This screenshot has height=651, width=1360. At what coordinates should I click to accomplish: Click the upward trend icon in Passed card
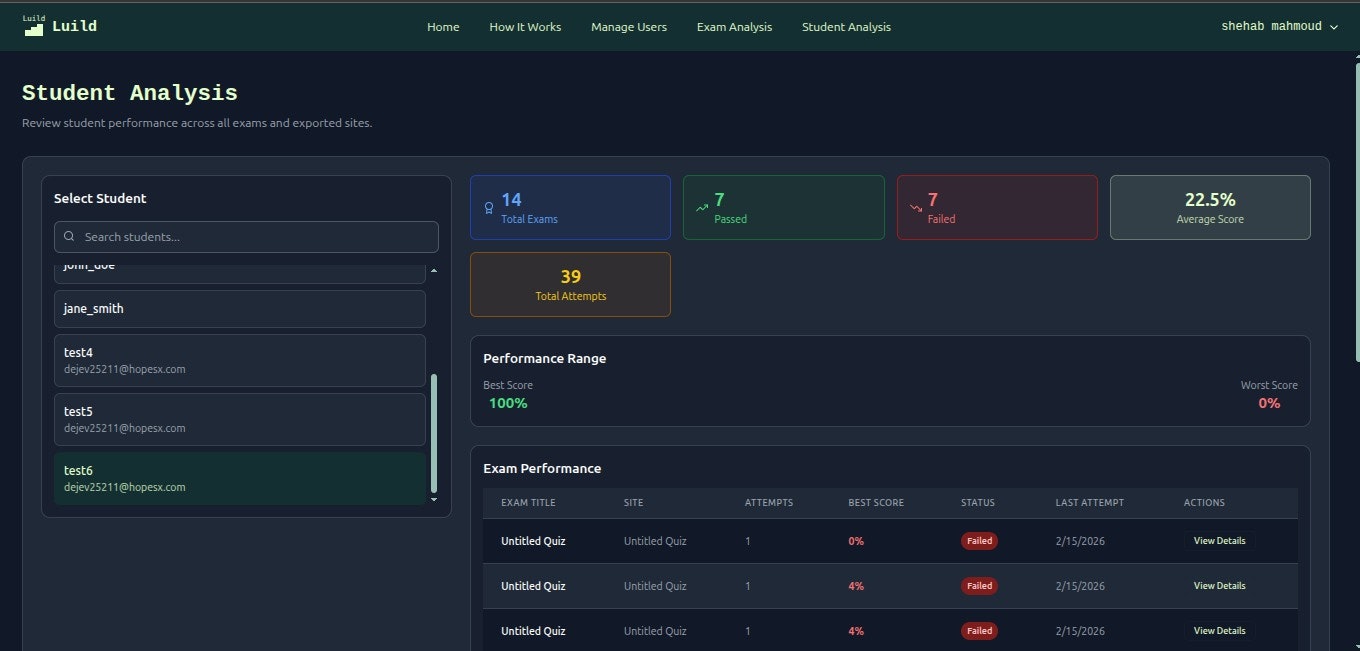point(702,208)
